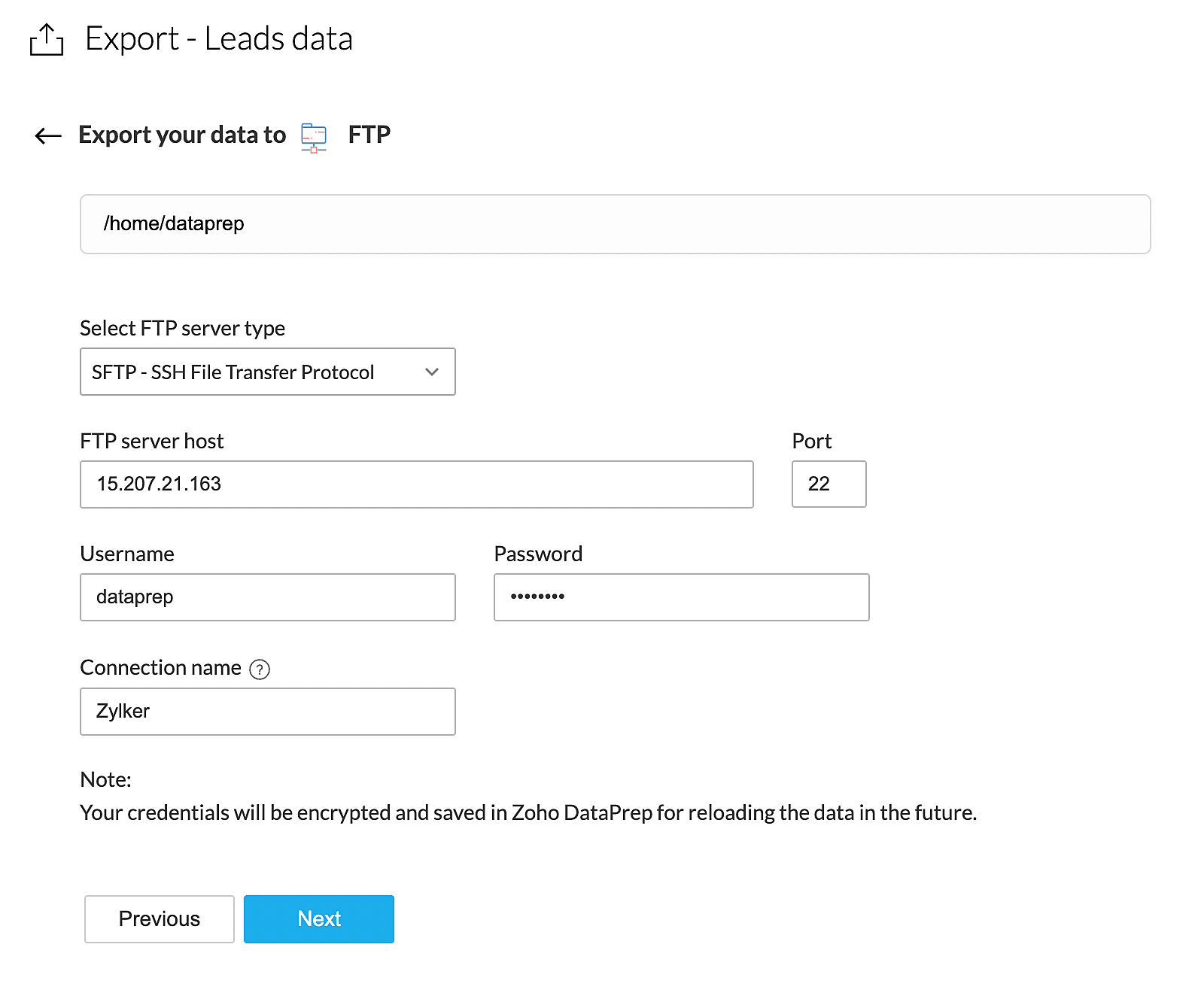Viewport: 1201px width, 1008px height.
Task: Click into the Port field showing 22
Action: [x=829, y=484]
